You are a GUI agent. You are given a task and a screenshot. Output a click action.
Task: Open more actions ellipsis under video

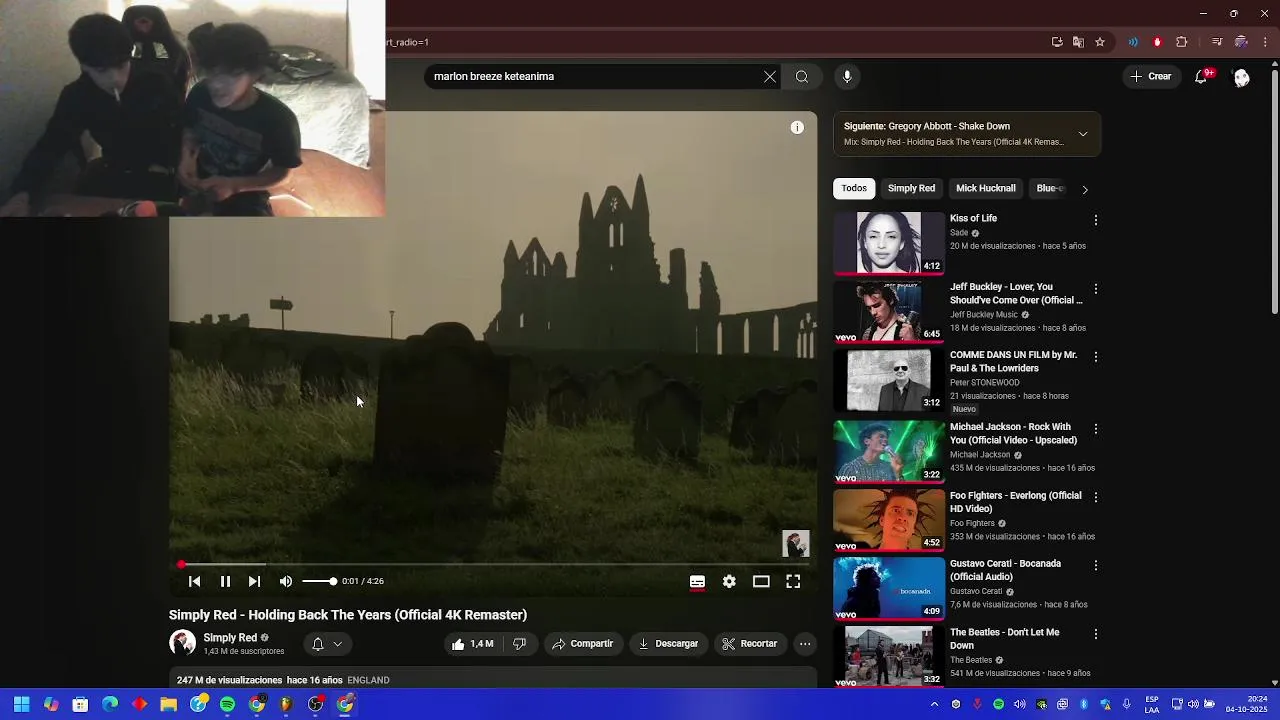click(805, 644)
